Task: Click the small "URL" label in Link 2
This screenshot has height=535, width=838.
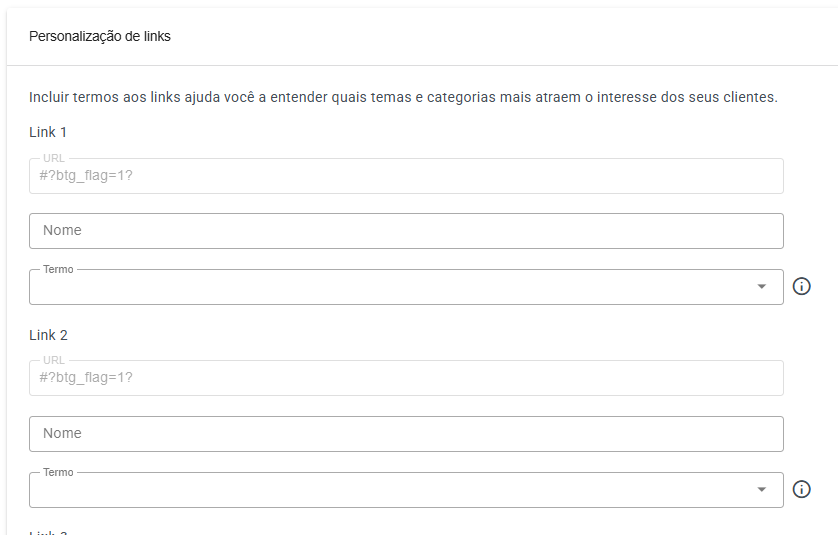Action: pyautogui.click(x=54, y=360)
